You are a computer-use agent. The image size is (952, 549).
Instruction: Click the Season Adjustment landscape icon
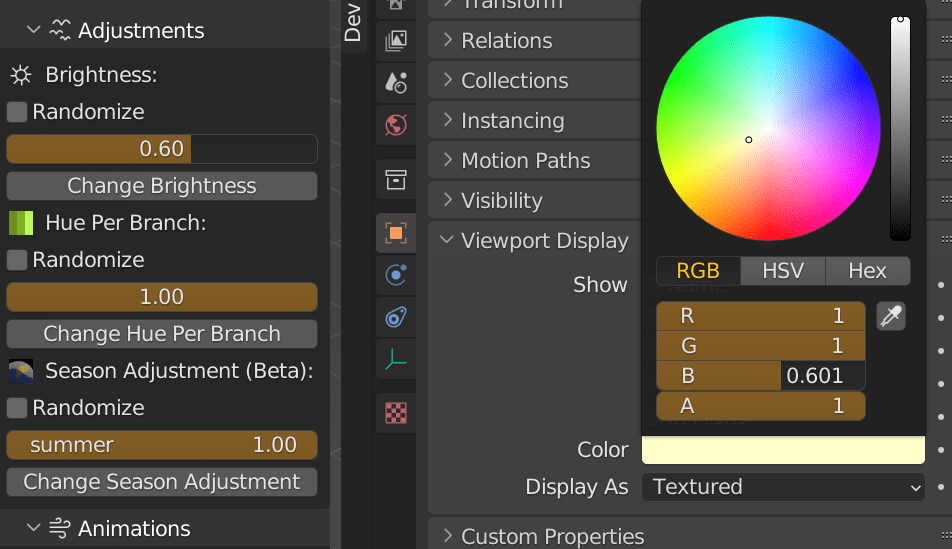point(21,371)
